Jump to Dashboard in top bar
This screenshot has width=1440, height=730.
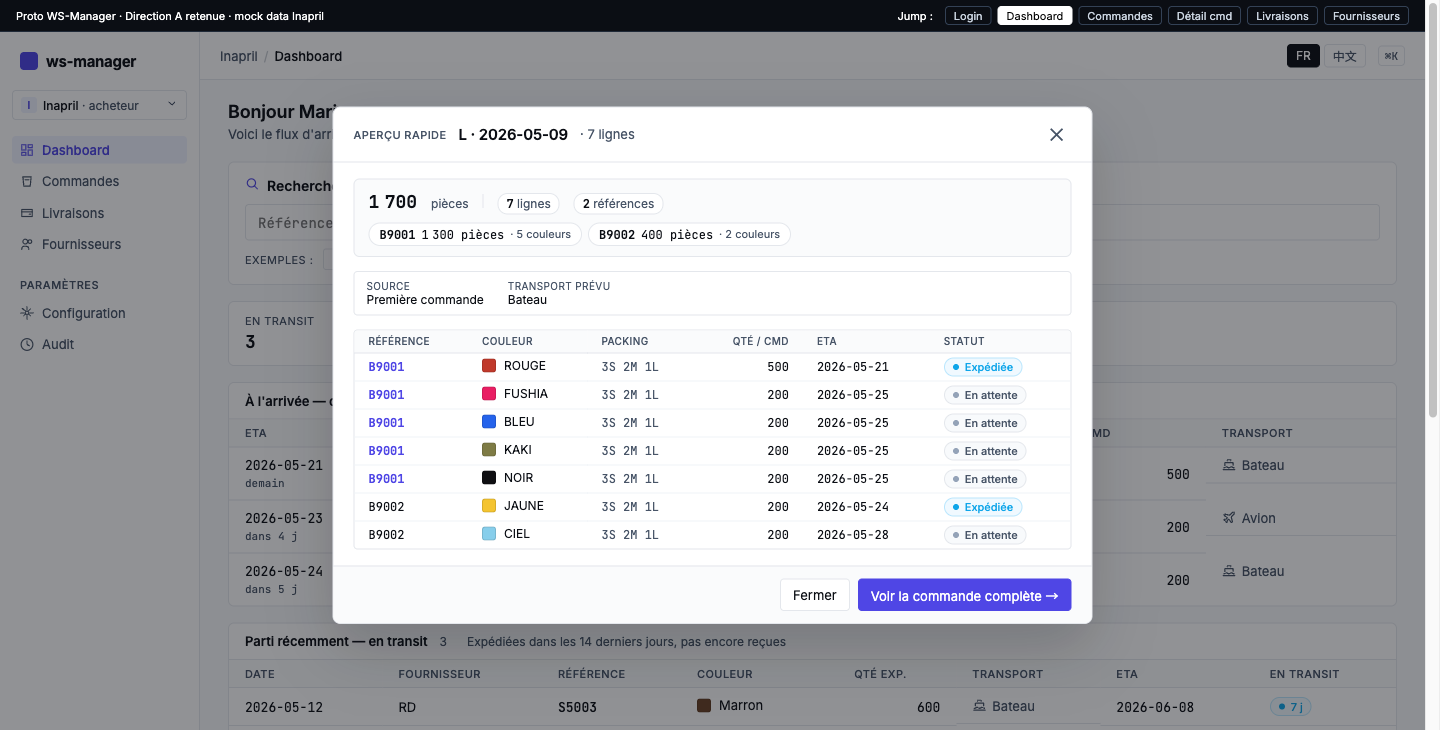pos(1035,16)
